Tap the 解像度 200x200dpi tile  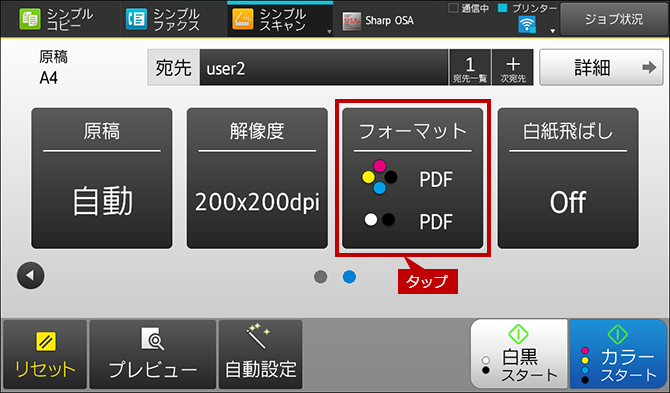[257, 178]
